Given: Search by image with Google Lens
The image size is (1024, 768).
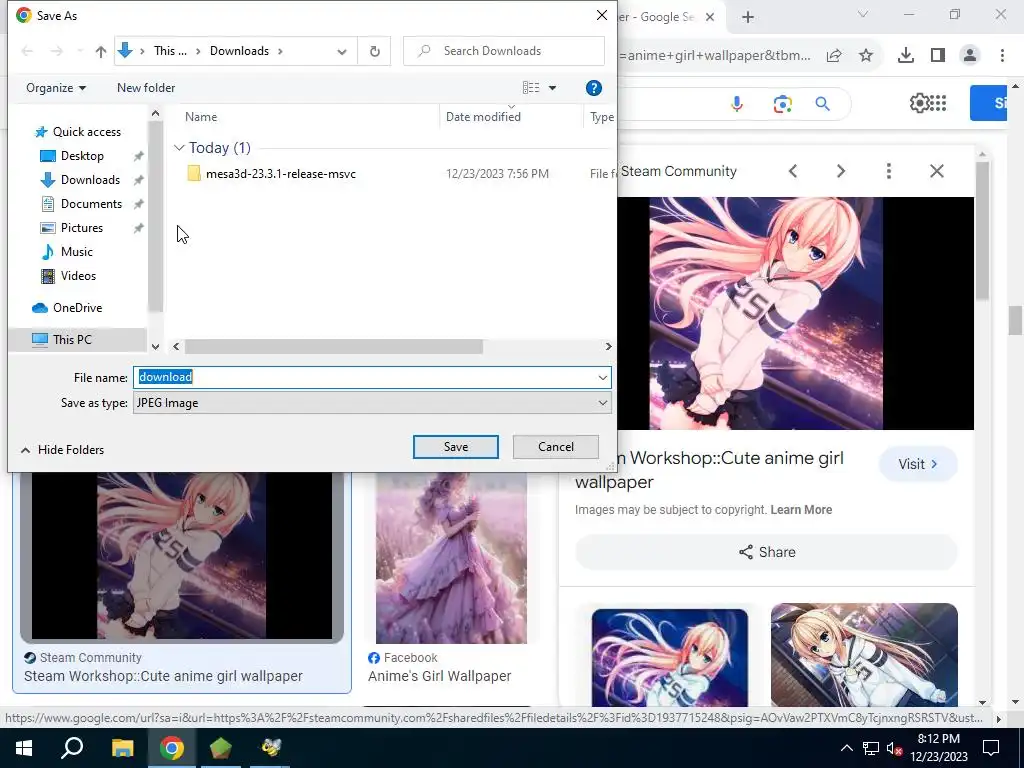Looking at the screenshot, I should [782, 104].
